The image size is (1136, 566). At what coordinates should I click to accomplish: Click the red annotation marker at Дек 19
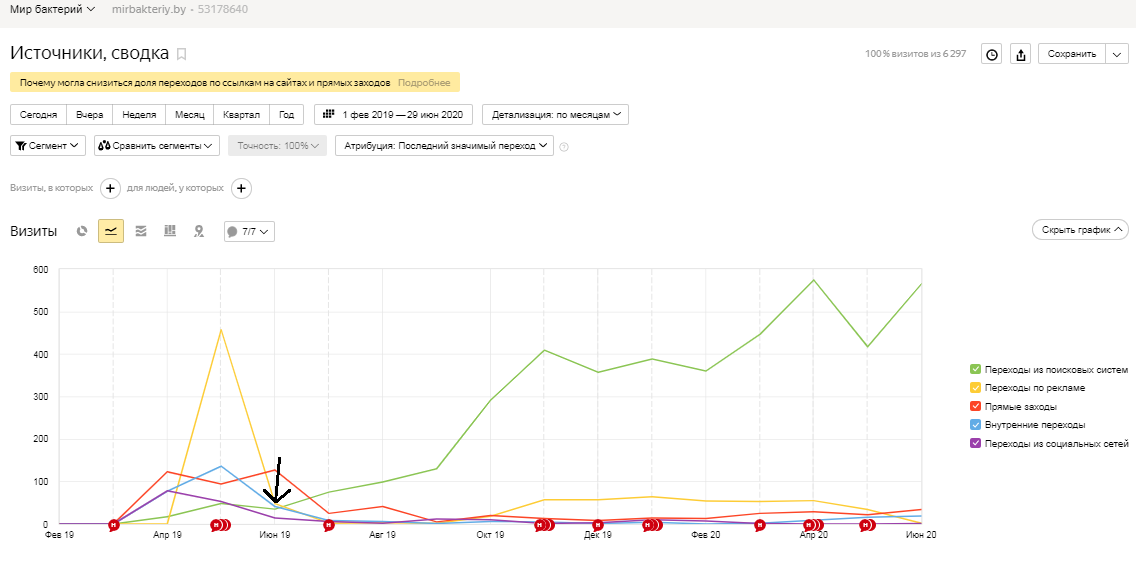point(598,525)
